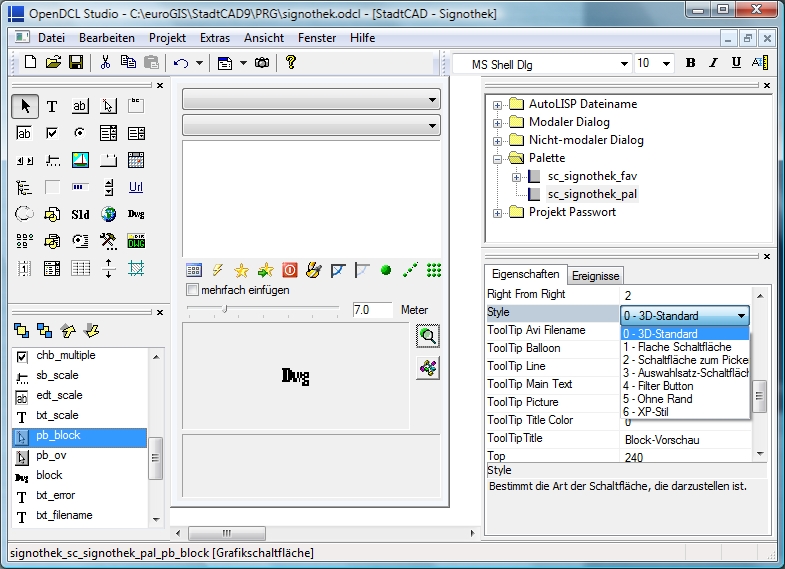
Task: Select the checkbox control tool in toolbox
Action: pos(52,133)
